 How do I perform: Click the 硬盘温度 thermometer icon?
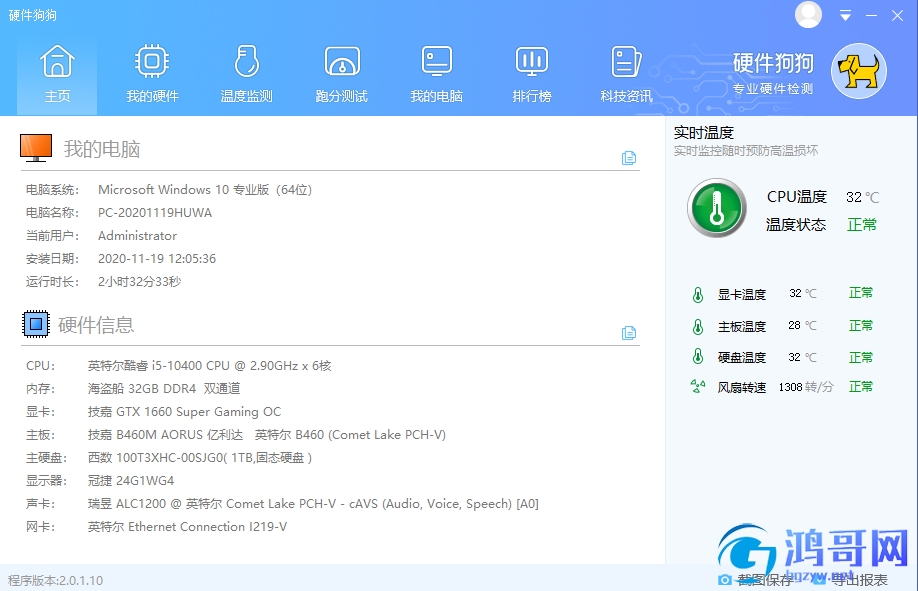697,357
